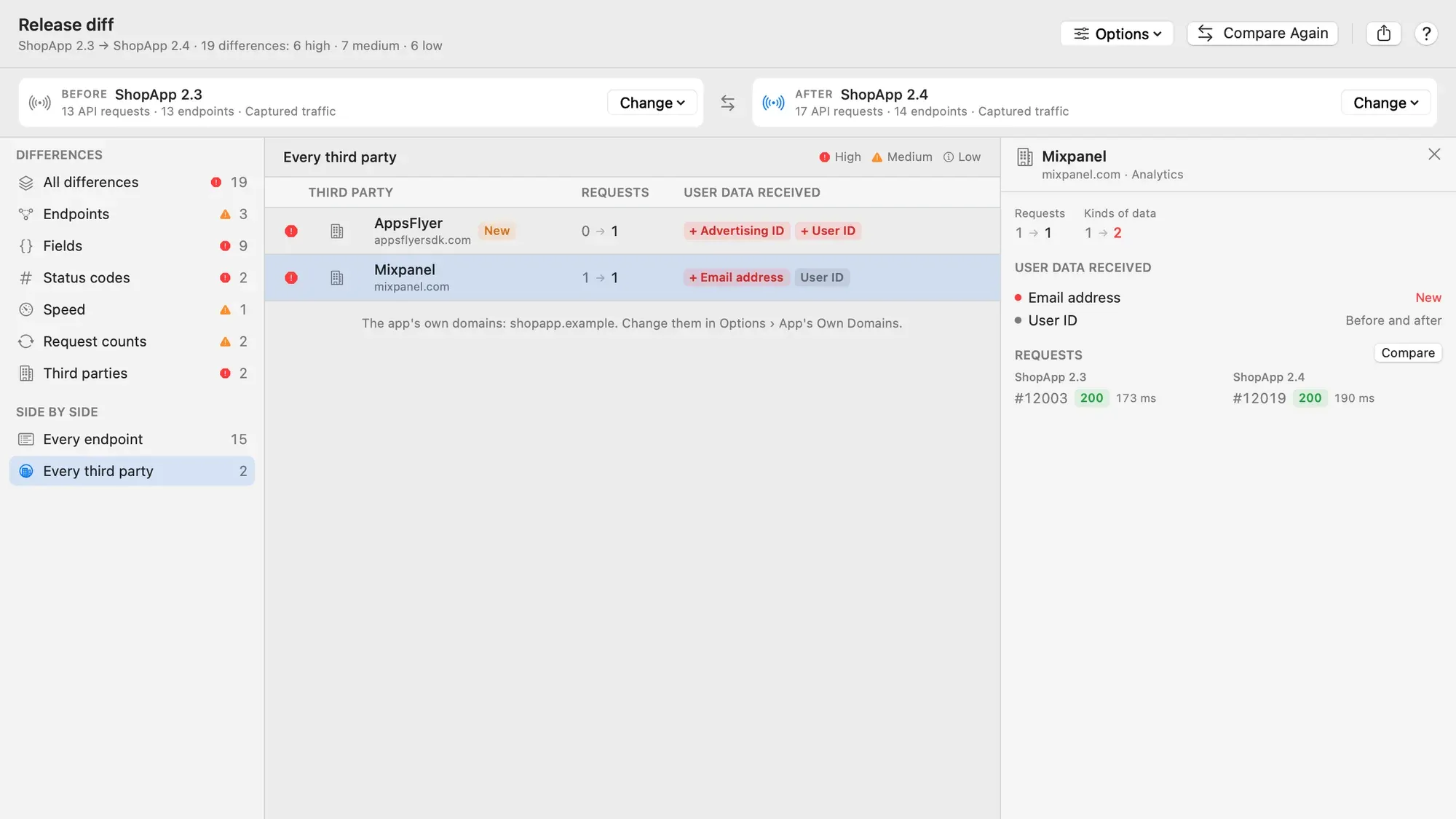The height and width of the screenshot is (819, 1456).
Task: Click the Mixpanel building icon in detail header
Action: (x=1025, y=157)
